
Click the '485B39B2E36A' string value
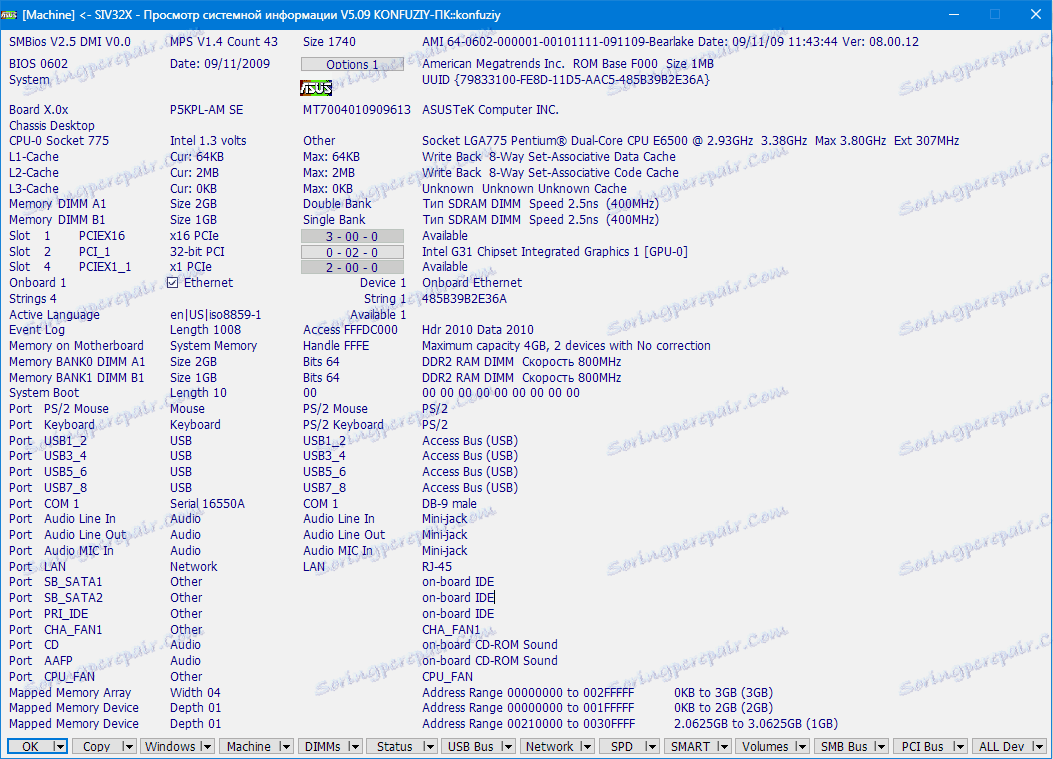coord(464,299)
